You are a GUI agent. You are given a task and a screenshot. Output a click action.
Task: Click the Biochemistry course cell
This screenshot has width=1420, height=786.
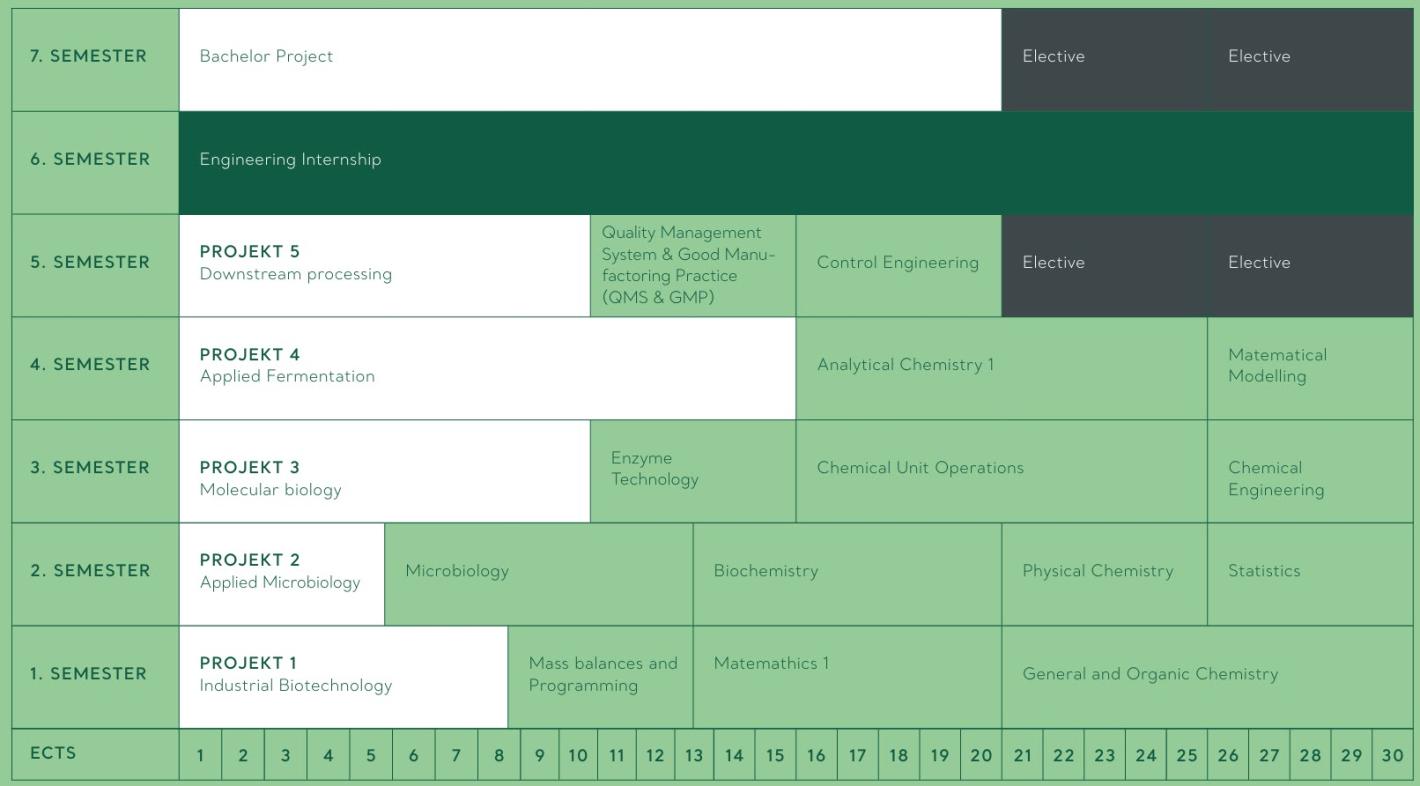848,574
